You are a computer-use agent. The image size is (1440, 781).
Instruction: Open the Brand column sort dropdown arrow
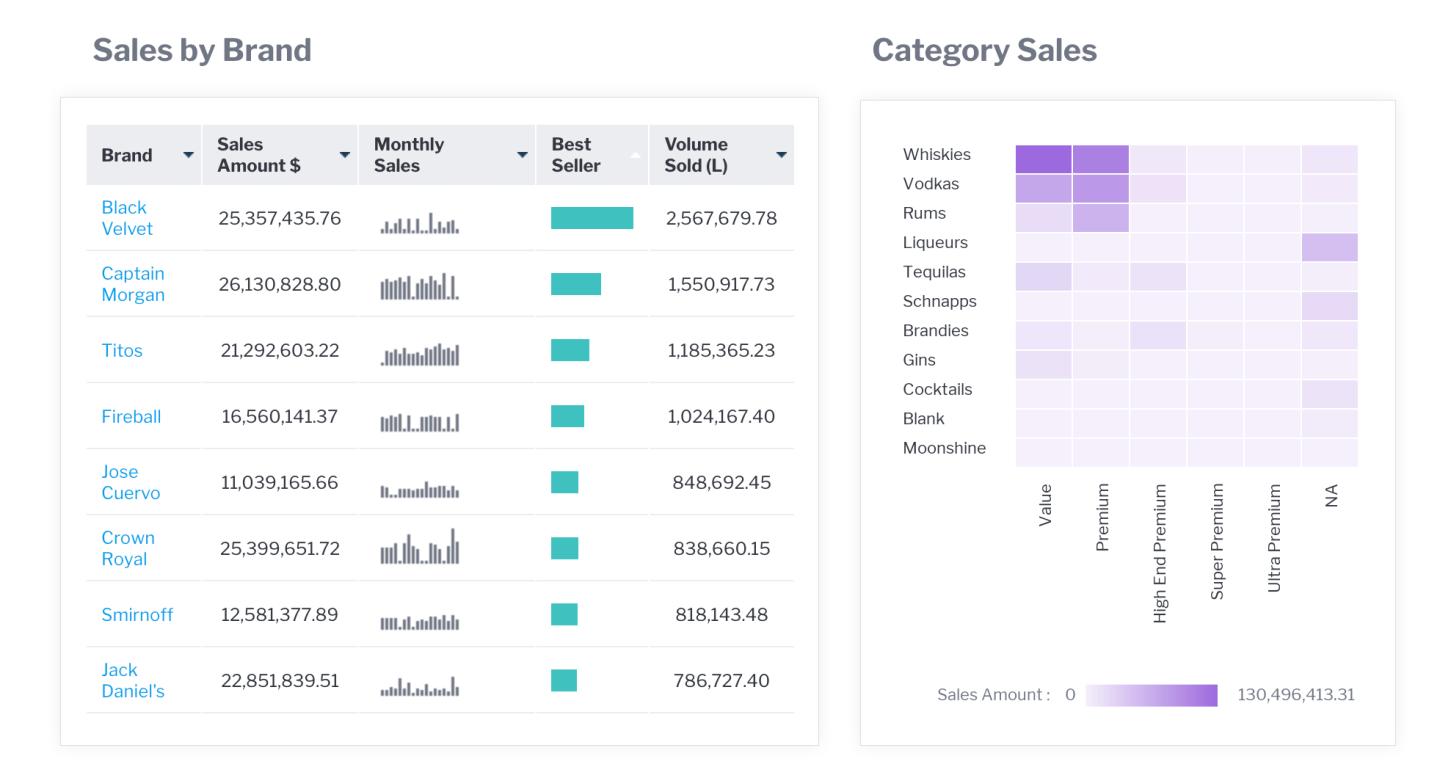click(x=188, y=156)
